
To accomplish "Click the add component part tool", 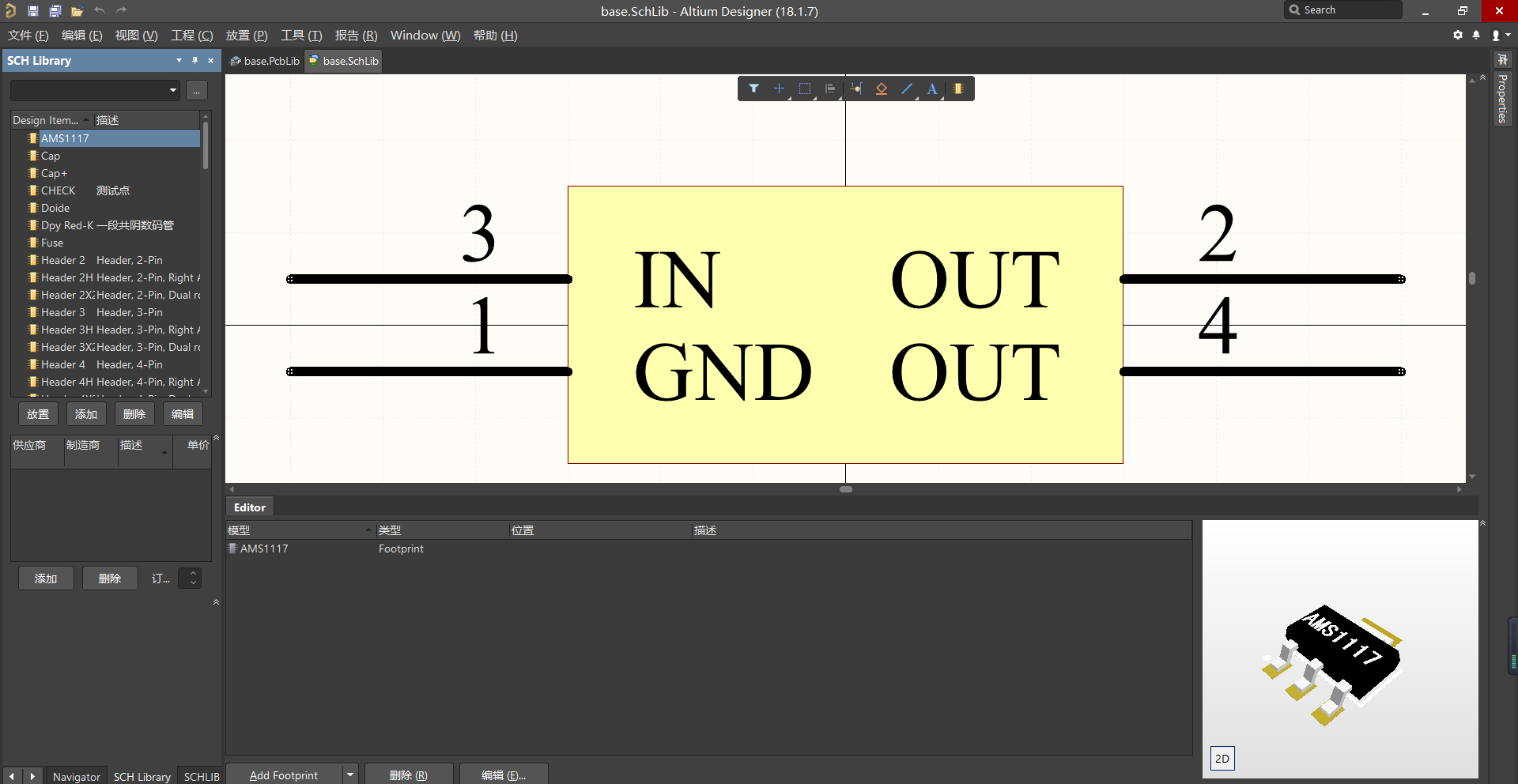I will pyautogui.click(x=957, y=89).
